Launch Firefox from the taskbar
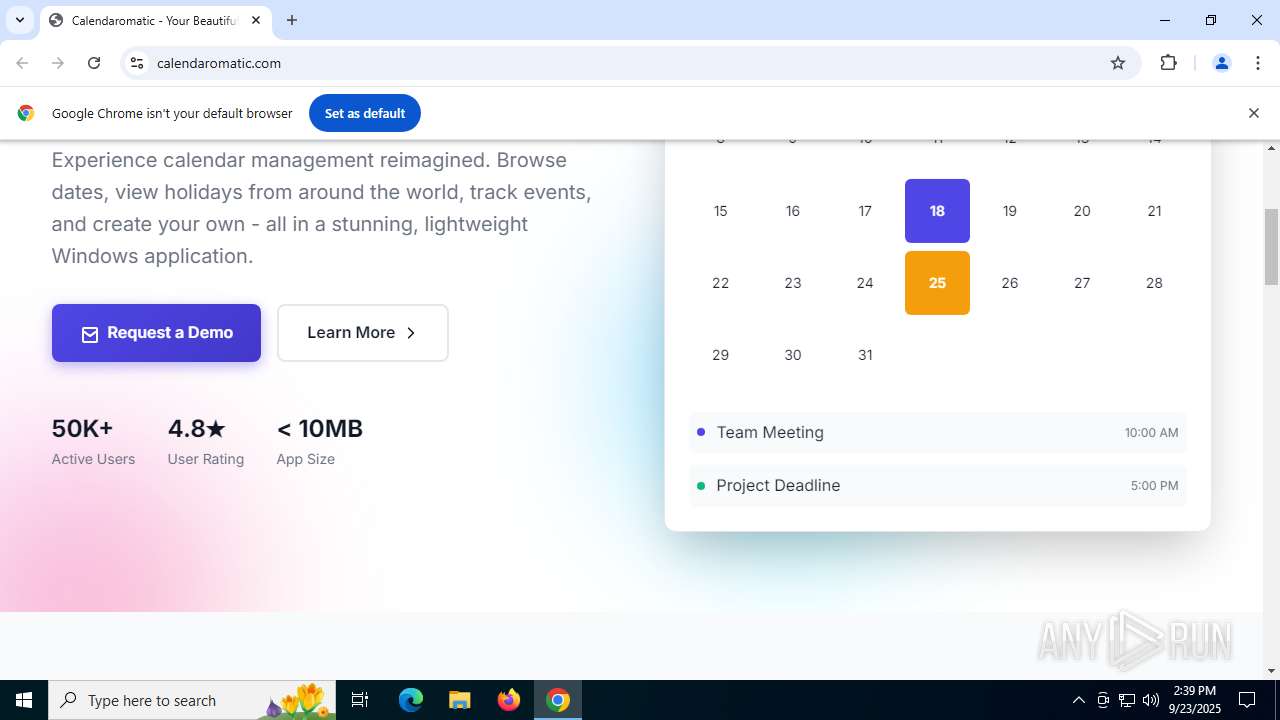The height and width of the screenshot is (720, 1280). (509, 700)
